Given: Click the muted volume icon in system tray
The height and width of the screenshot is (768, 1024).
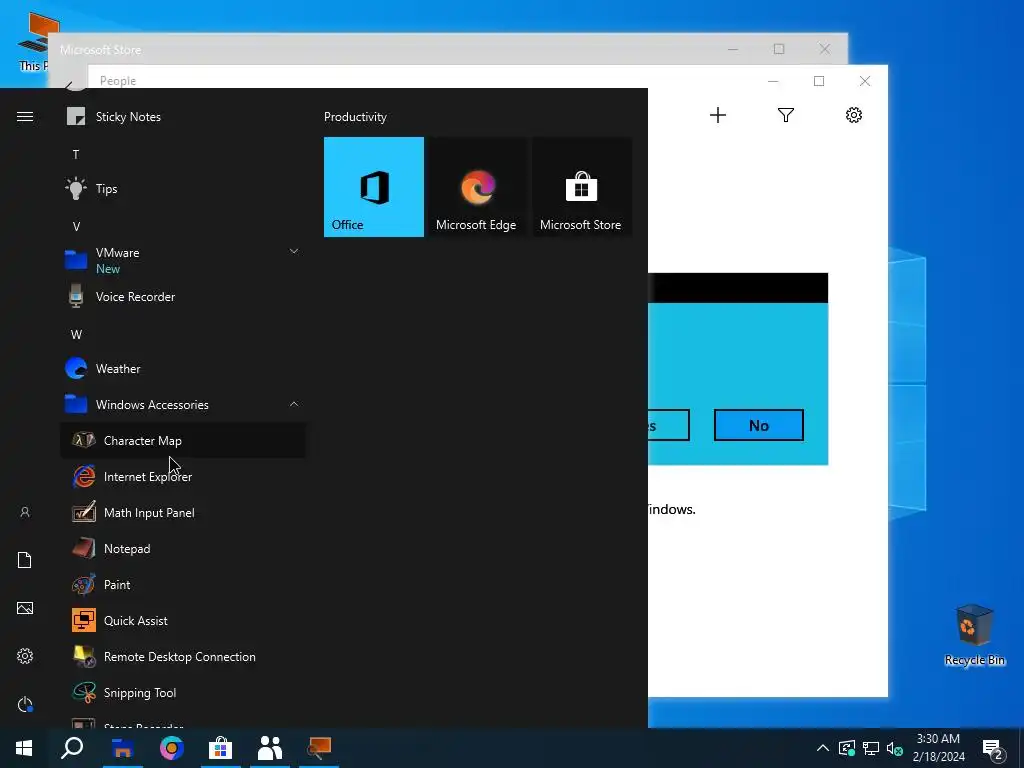Looking at the screenshot, I should (894, 748).
